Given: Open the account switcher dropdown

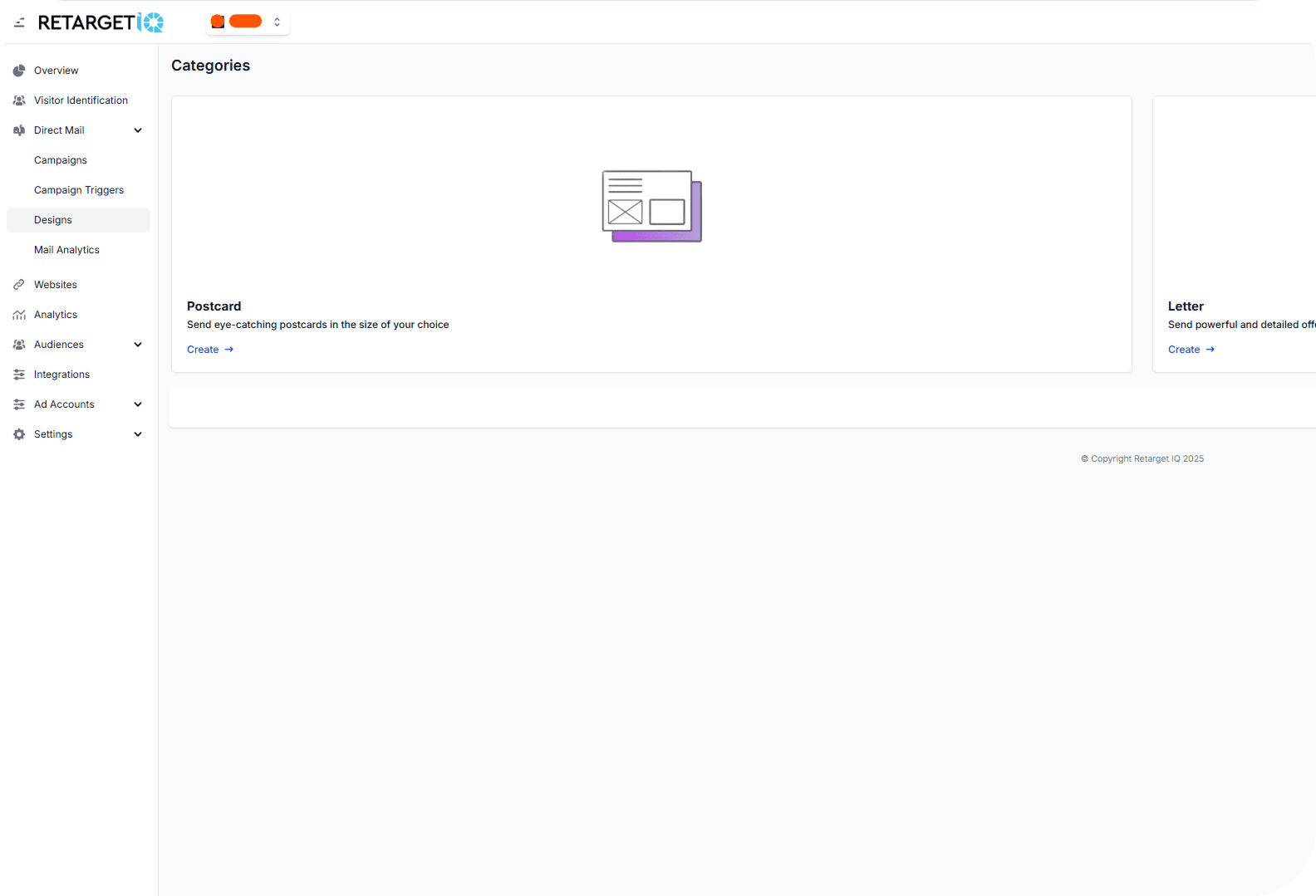Looking at the screenshot, I should [x=248, y=22].
